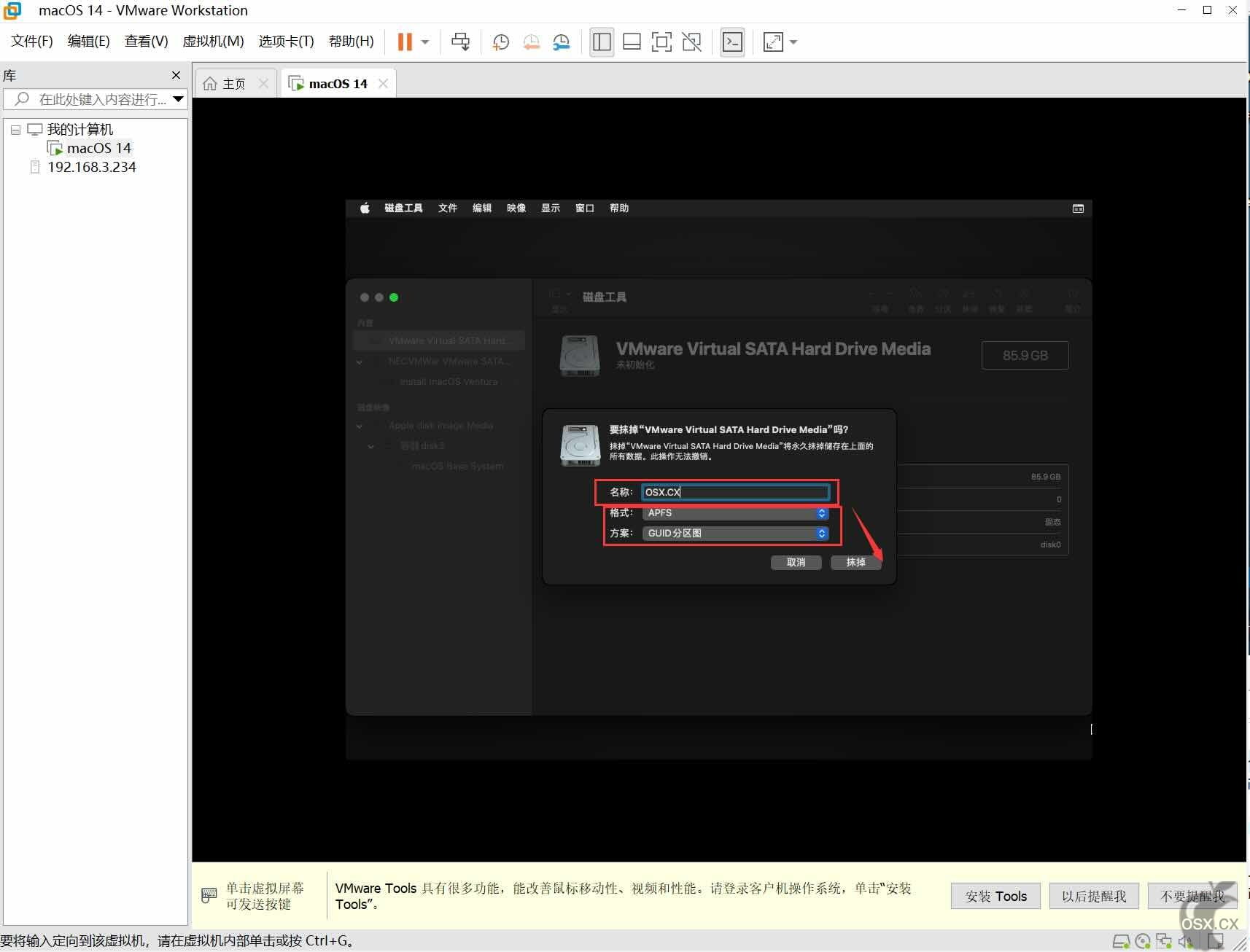Screen dimensions: 1250x952
Task: Click the large drive icon beside the disk title
Action: coord(580,355)
